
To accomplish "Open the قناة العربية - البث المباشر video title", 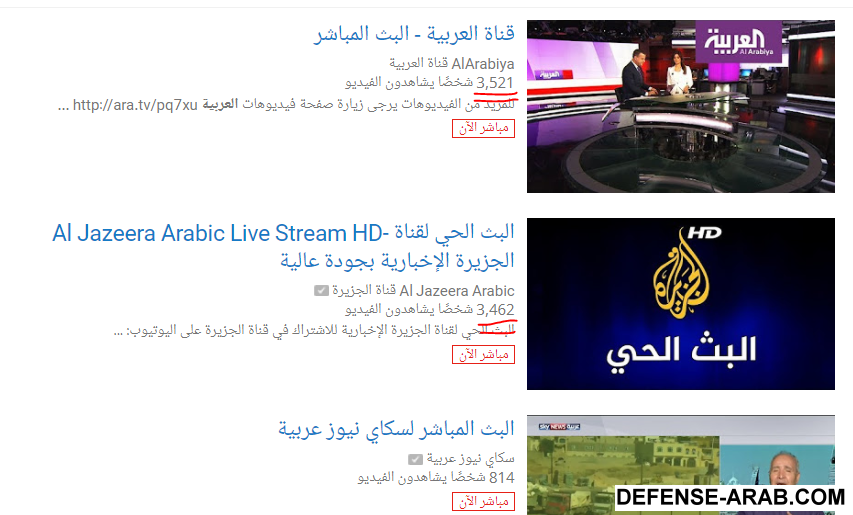I will pos(414,34).
